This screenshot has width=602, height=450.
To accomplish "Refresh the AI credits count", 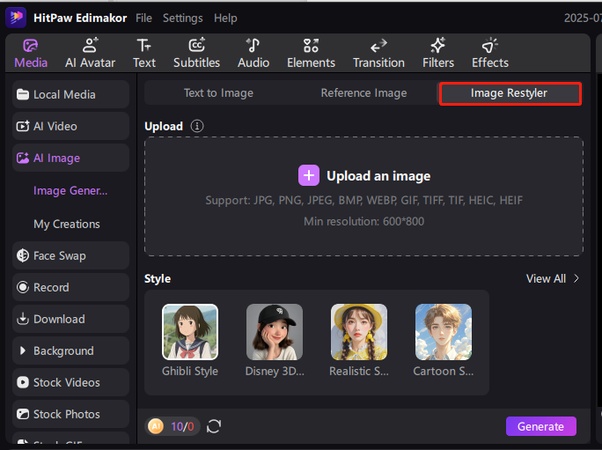I will [x=214, y=426].
